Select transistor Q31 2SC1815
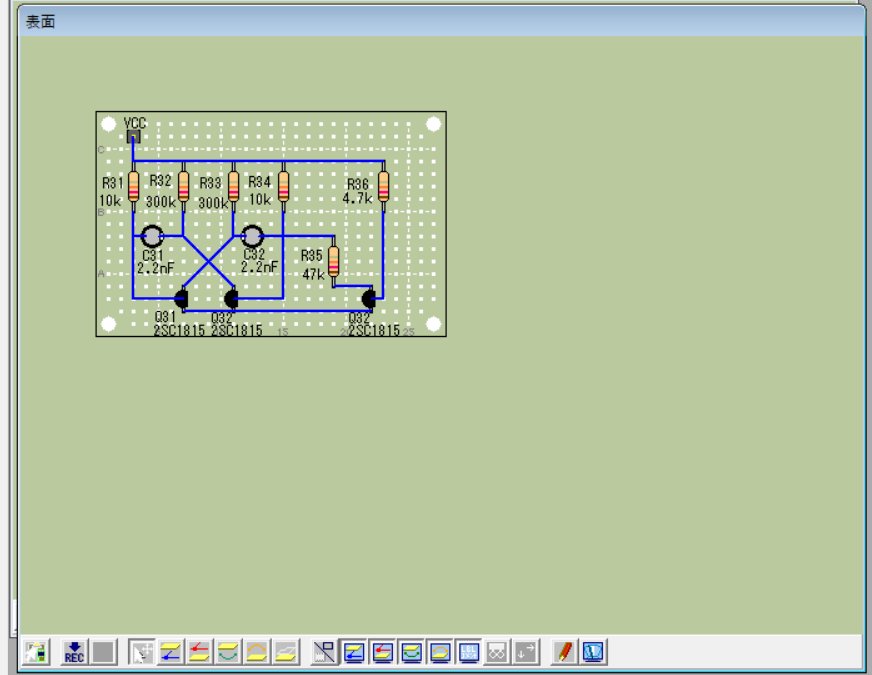 182,299
